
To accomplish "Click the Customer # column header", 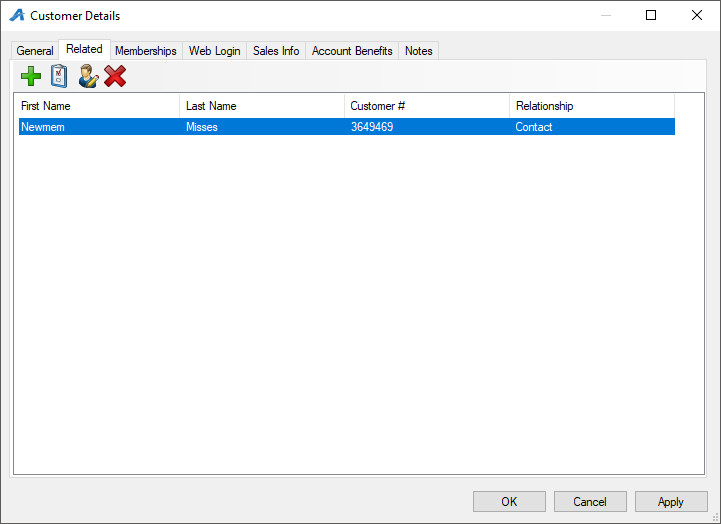I will 427,106.
